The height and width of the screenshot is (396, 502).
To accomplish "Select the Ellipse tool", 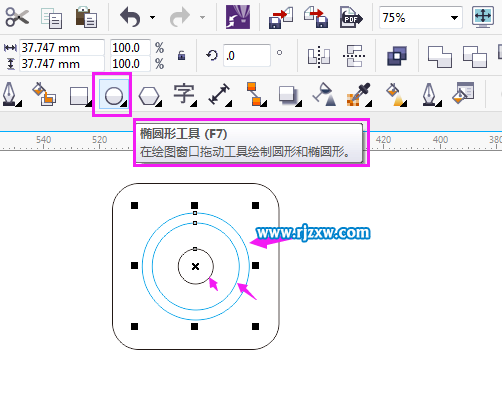I will 114,95.
